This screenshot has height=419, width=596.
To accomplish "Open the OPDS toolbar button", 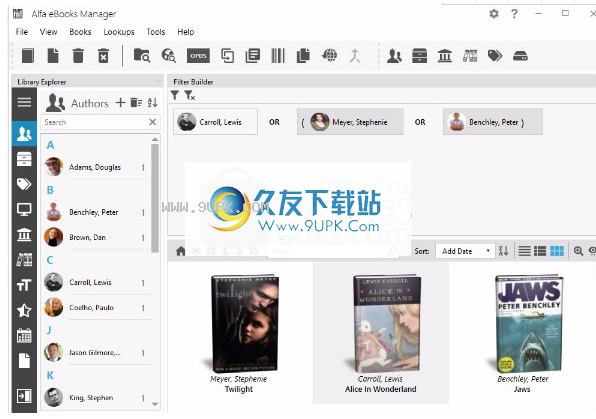I will (x=198, y=56).
